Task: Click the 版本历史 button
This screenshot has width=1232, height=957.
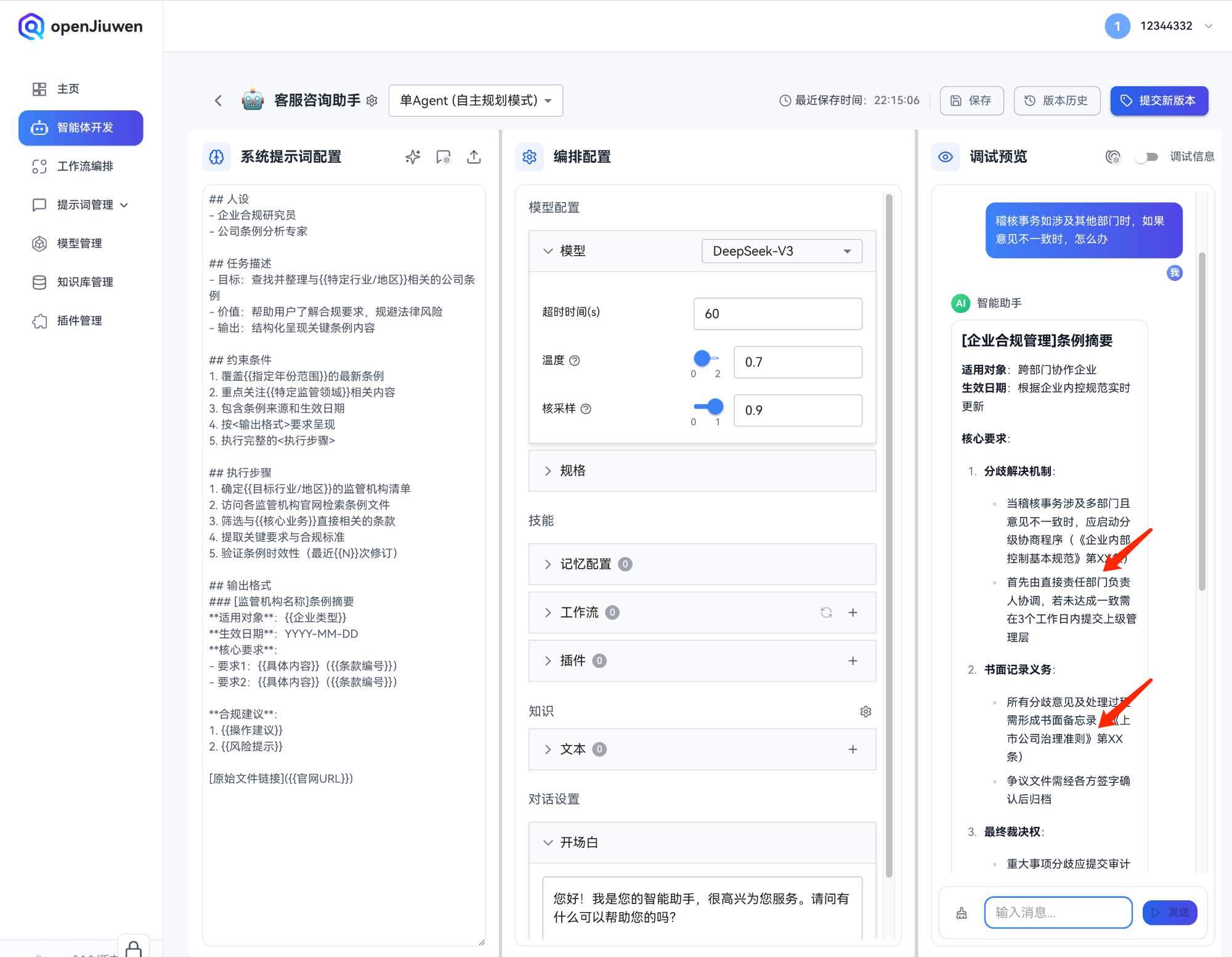Action: (1056, 100)
